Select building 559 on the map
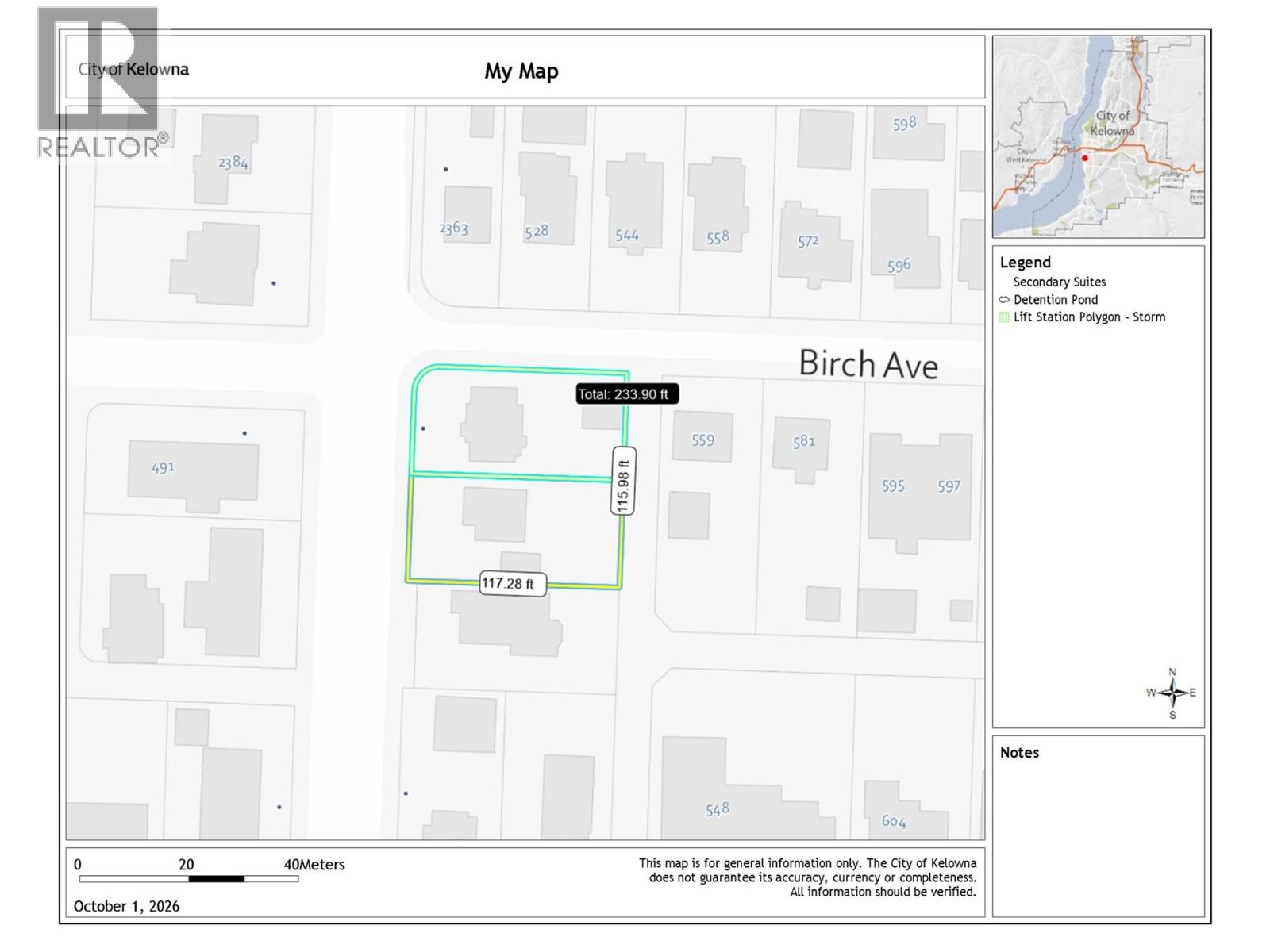The image size is (1270, 952). (x=702, y=436)
